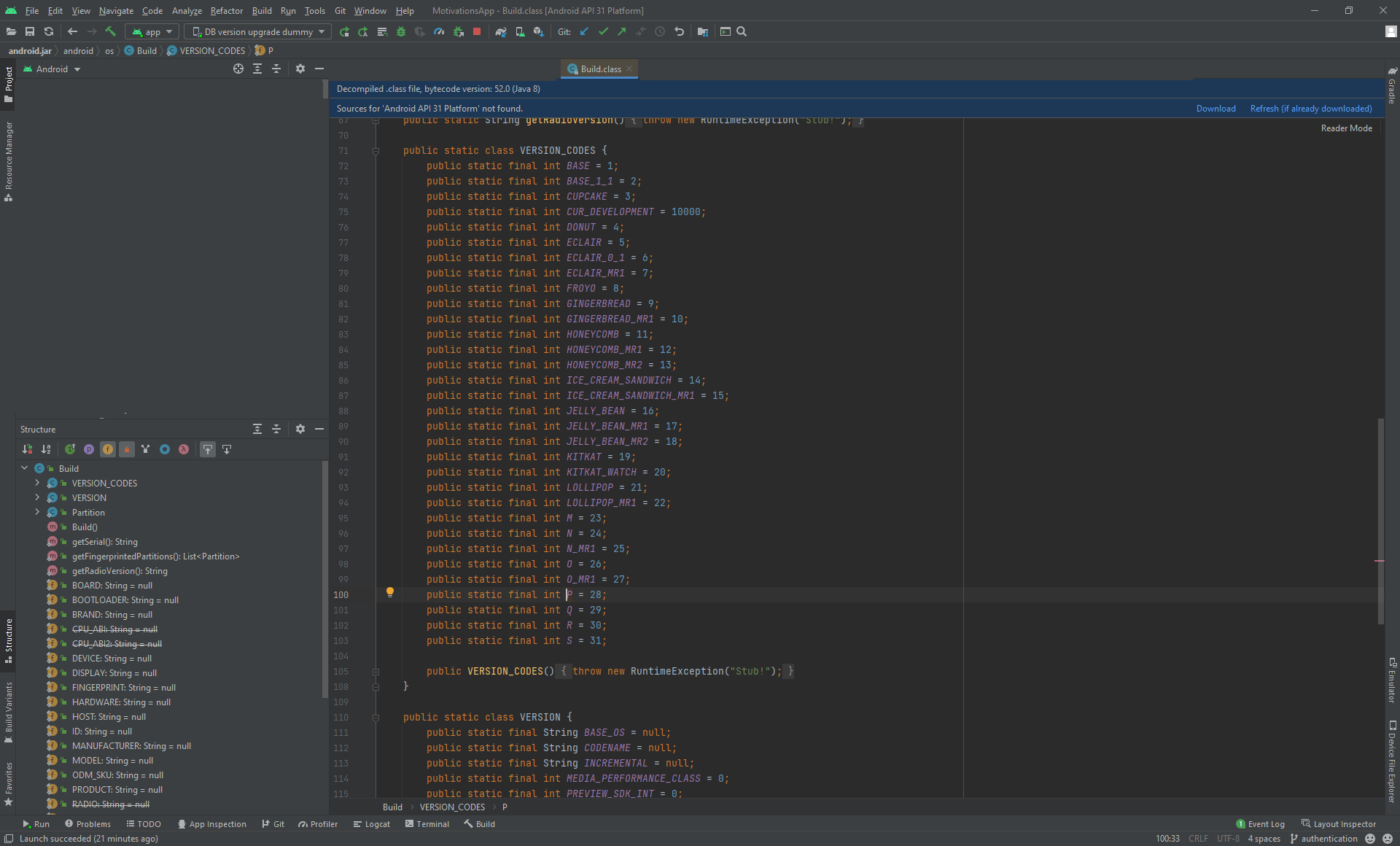Click Sync Project with Gradle Files icon
This screenshot has width=1400, height=846.
[501, 31]
